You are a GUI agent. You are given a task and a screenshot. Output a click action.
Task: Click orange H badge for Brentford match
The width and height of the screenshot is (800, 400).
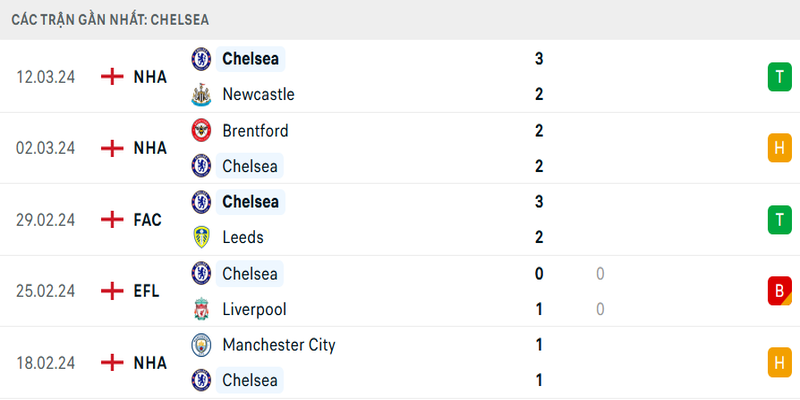pyautogui.click(x=779, y=148)
